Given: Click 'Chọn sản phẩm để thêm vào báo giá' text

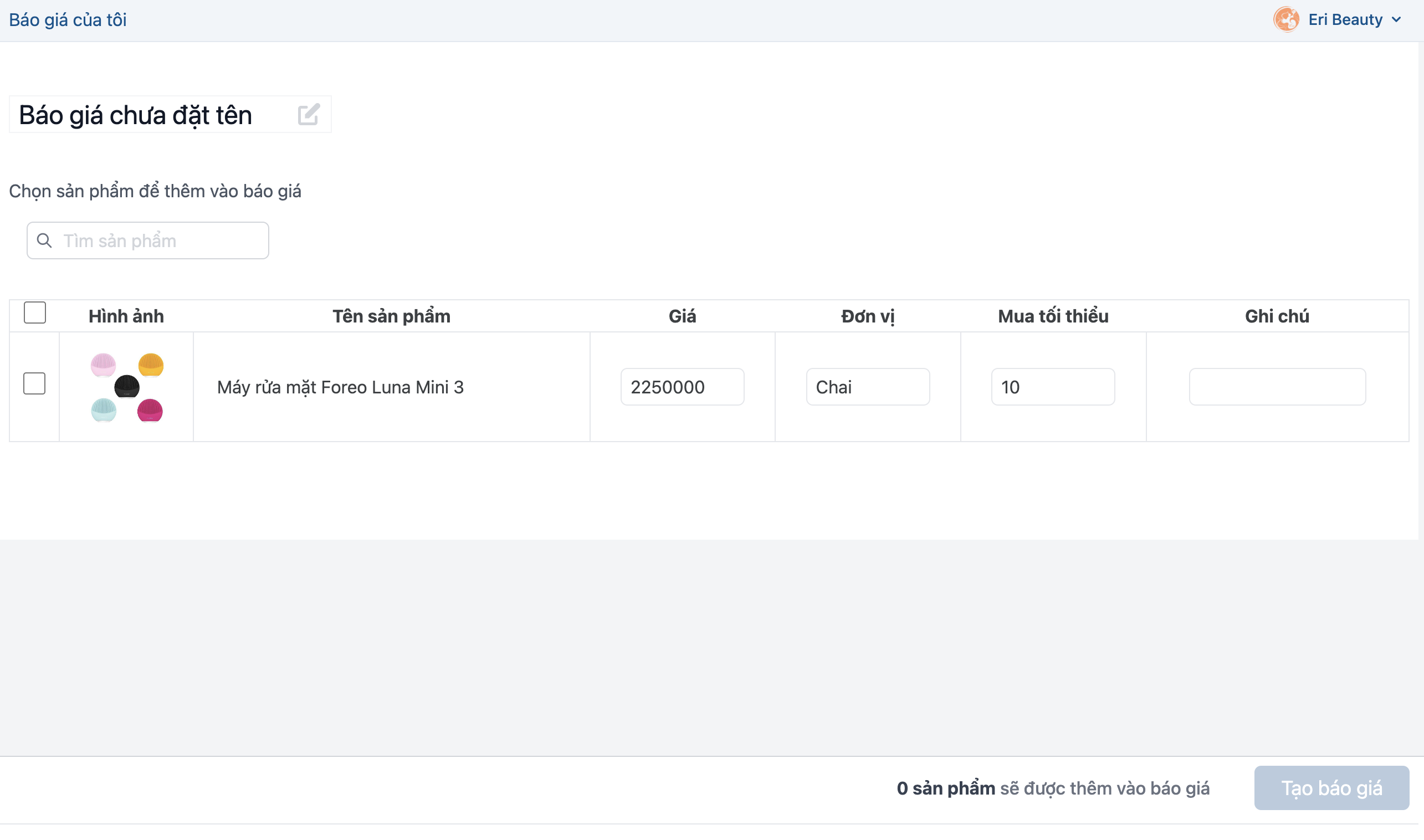Looking at the screenshot, I should [x=155, y=191].
